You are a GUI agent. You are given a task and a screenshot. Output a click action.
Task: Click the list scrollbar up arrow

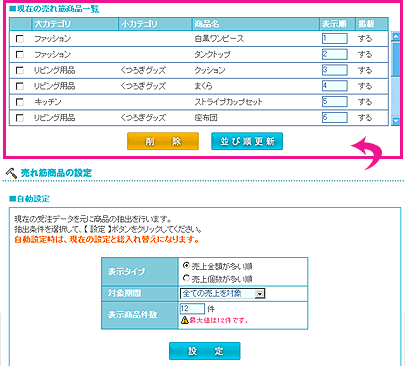point(396,36)
